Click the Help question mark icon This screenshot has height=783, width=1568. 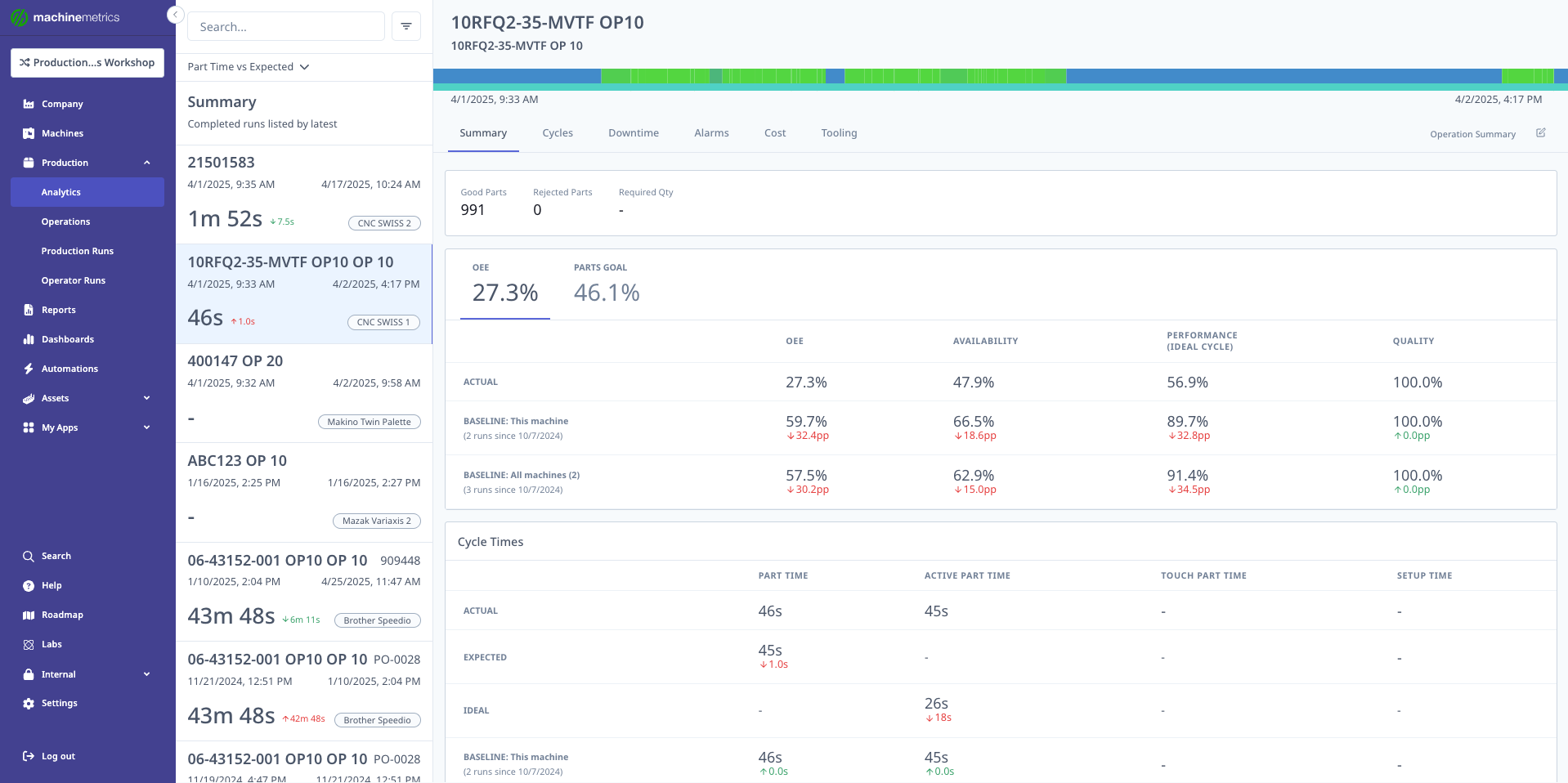pos(29,585)
